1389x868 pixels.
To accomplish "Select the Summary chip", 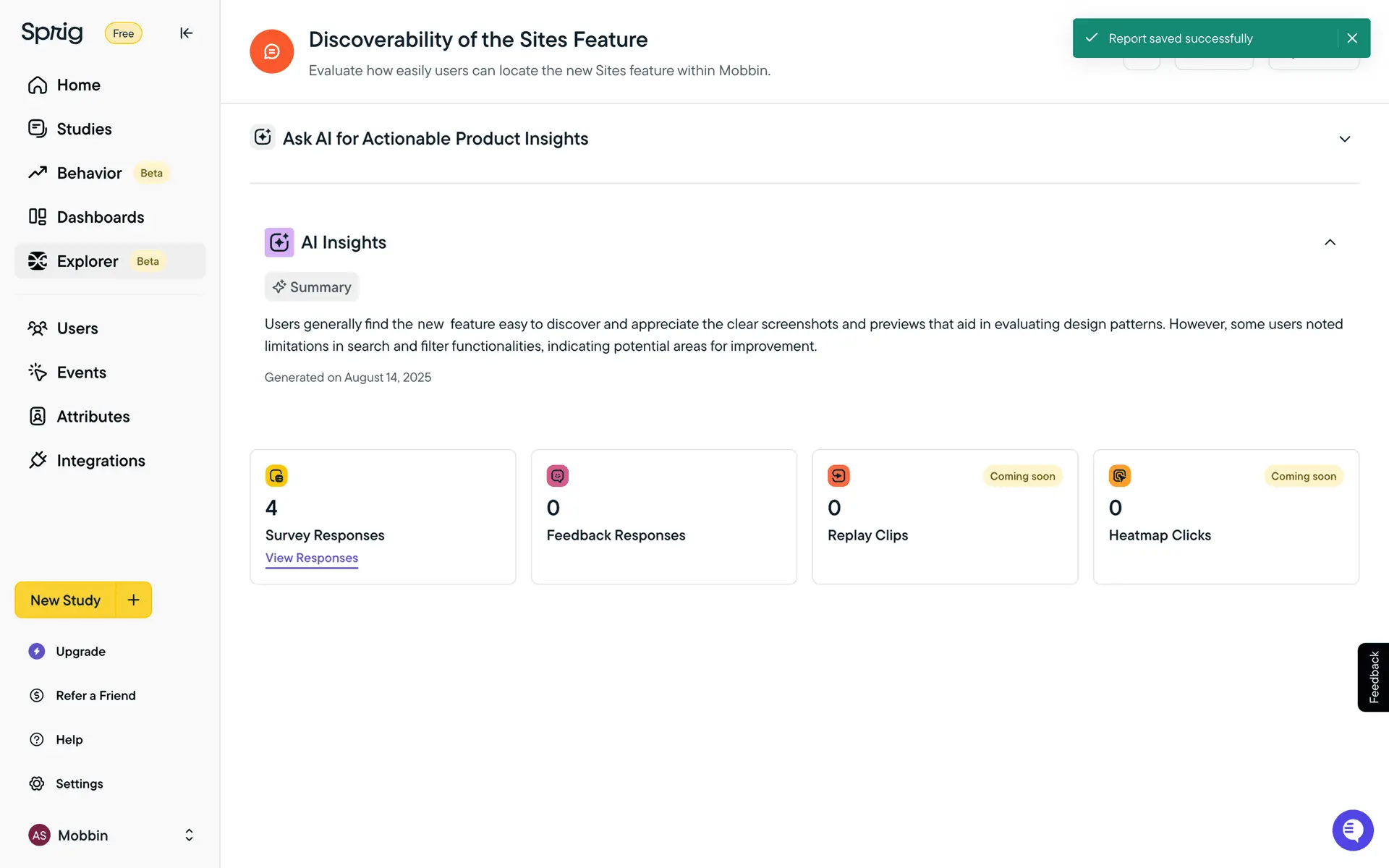I will pyautogui.click(x=312, y=287).
